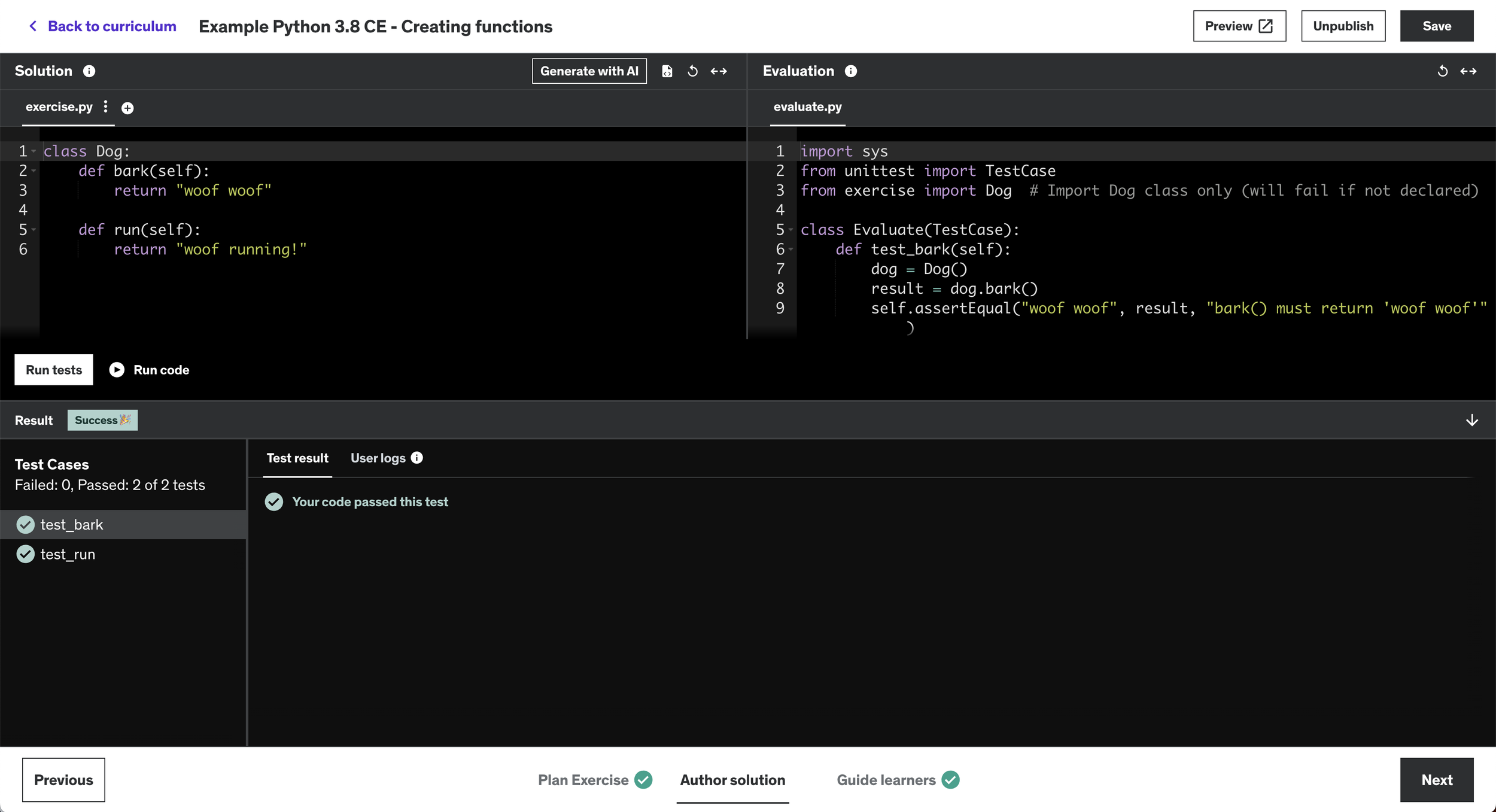Add a new file with plus icon
This screenshot has height=812, width=1496.
[127, 108]
